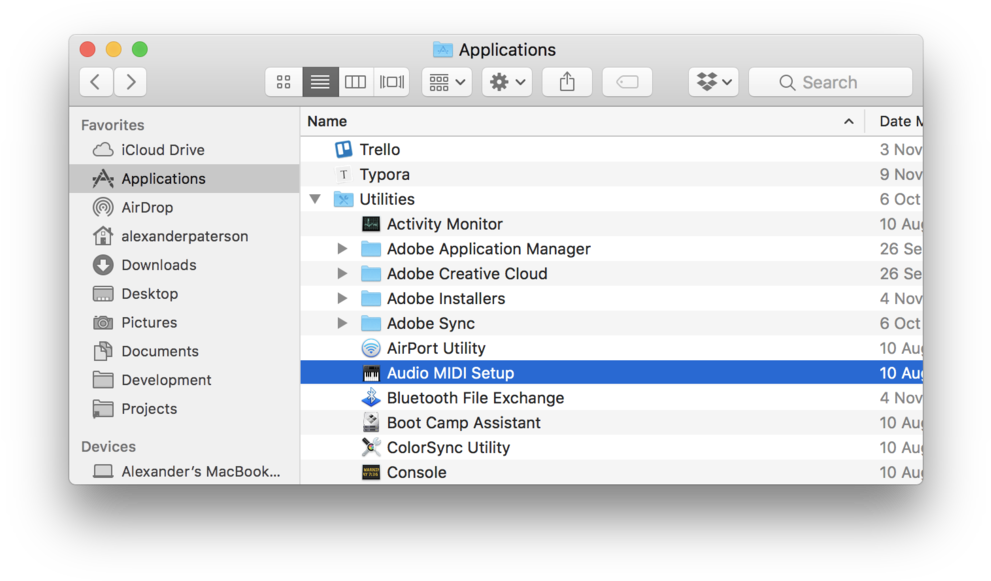
Task: Expand the Adobe Sync folder
Action: click(x=342, y=323)
